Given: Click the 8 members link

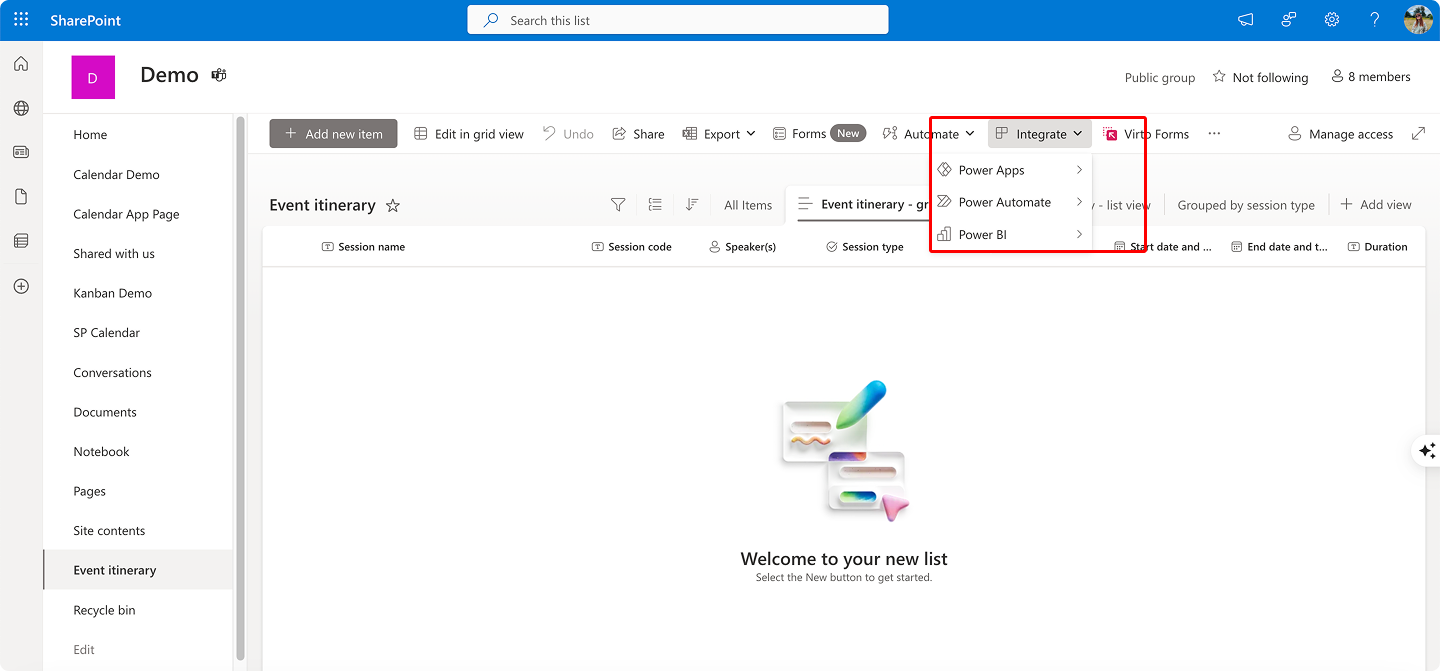Looking at the screenshot, I should 1371,77.
